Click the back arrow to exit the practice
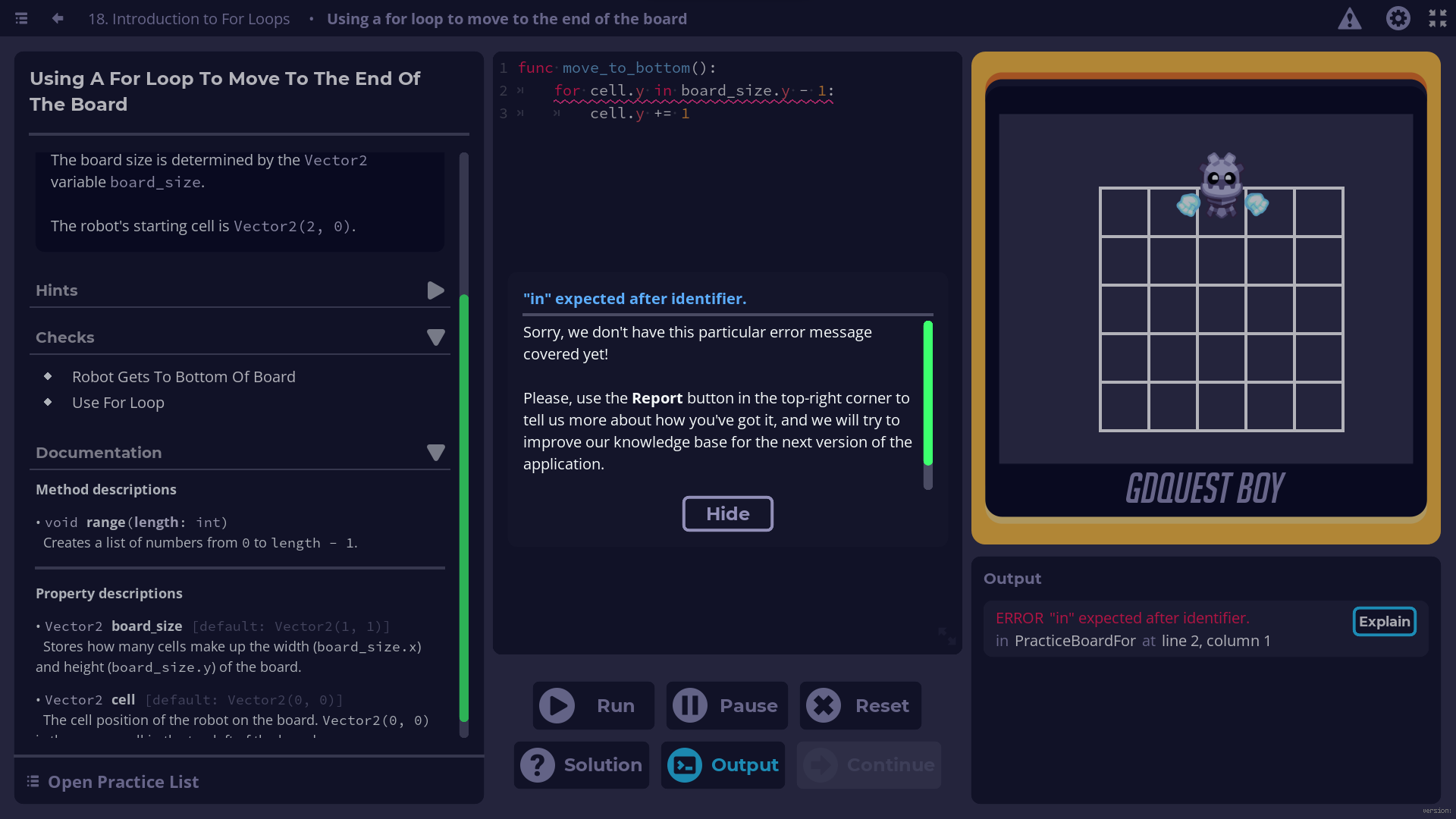 (57, 18)
